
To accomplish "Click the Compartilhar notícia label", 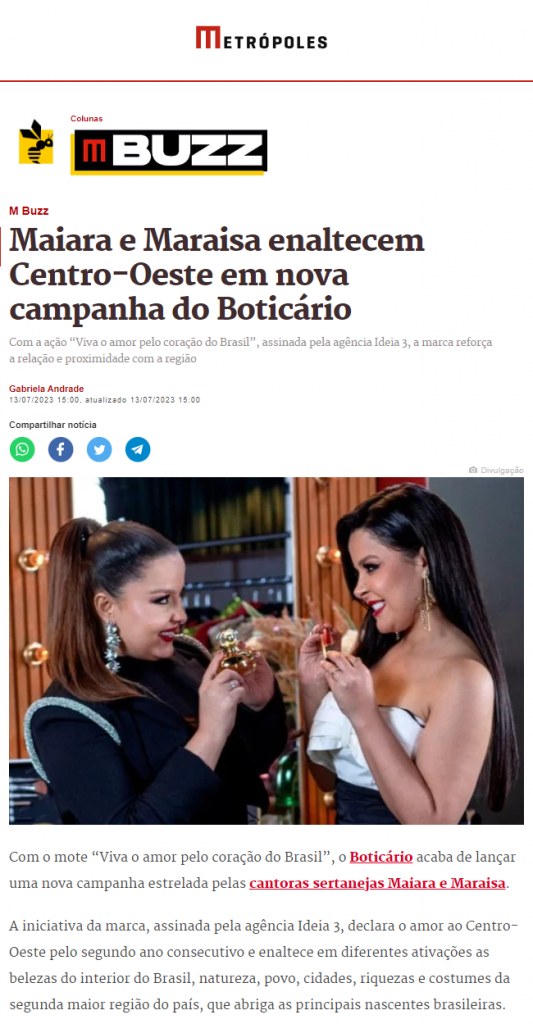I will click(x=53, y=425).
